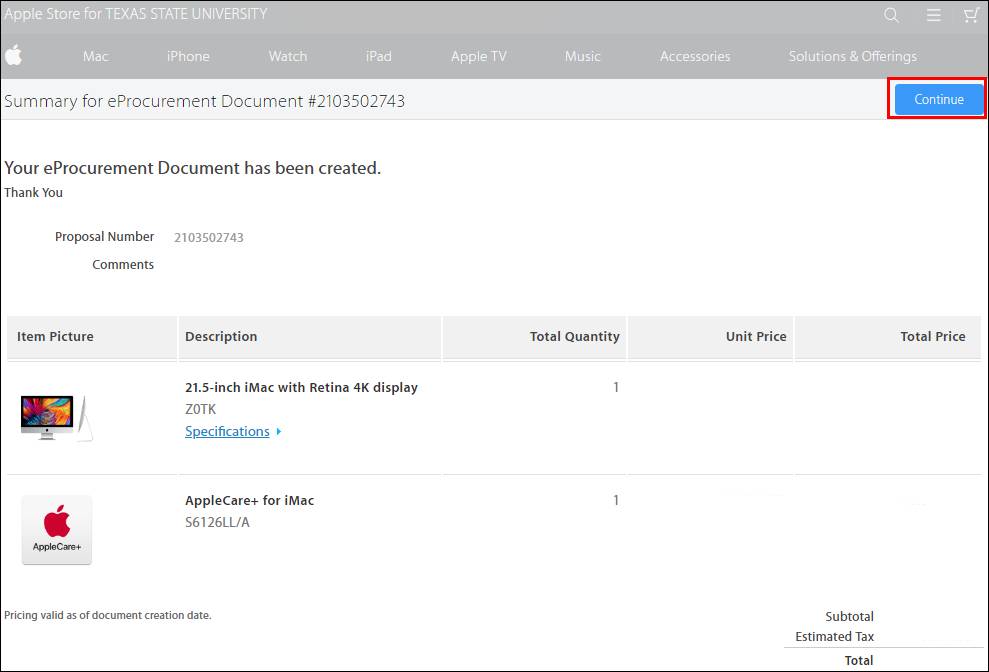
Task: Click part number Z0TK
Action: [200, 410]
